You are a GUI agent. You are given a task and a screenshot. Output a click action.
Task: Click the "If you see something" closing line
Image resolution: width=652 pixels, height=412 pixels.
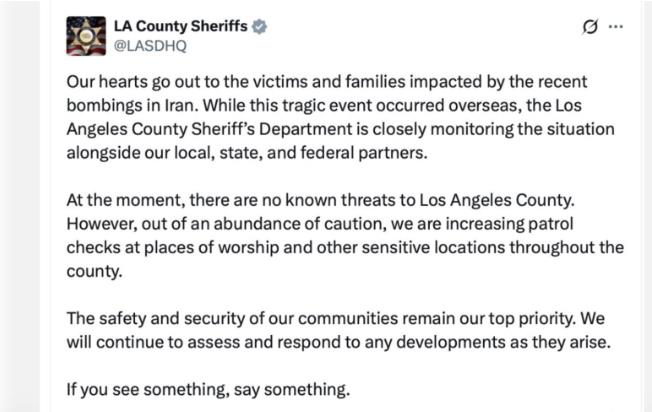208,390
